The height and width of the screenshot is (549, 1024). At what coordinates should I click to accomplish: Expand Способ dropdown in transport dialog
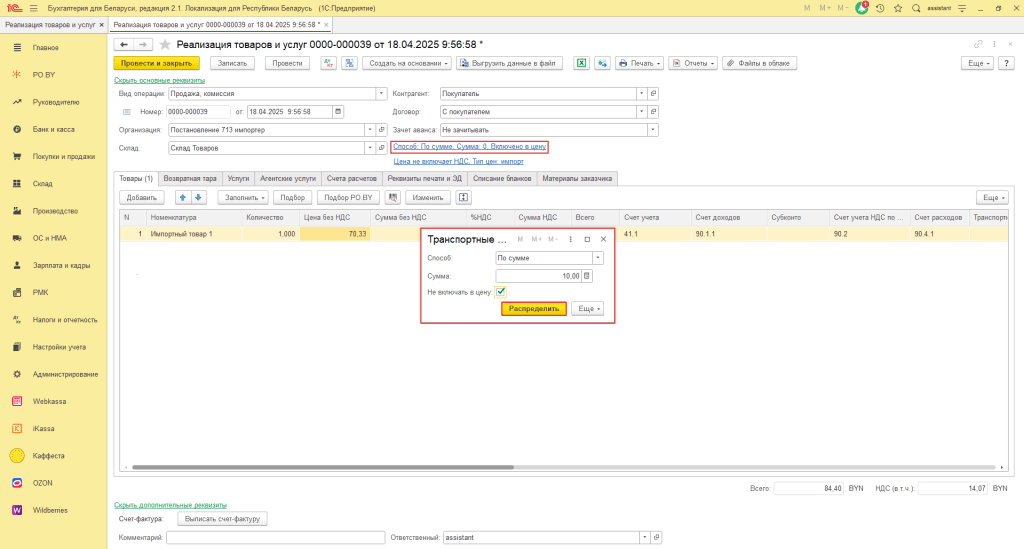(x=598, y=258)
